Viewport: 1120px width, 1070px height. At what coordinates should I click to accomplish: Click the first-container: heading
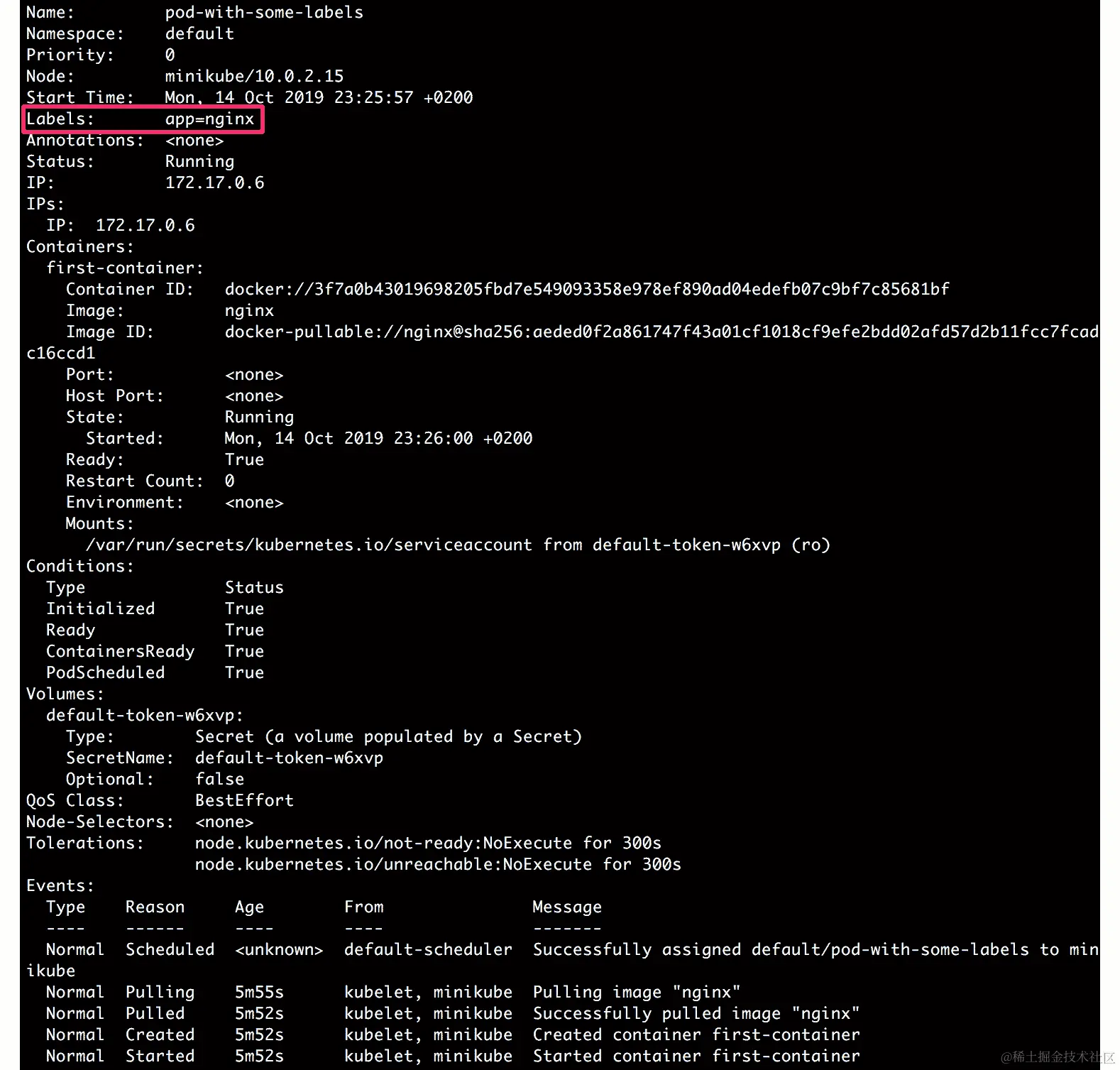pos(125,268)
